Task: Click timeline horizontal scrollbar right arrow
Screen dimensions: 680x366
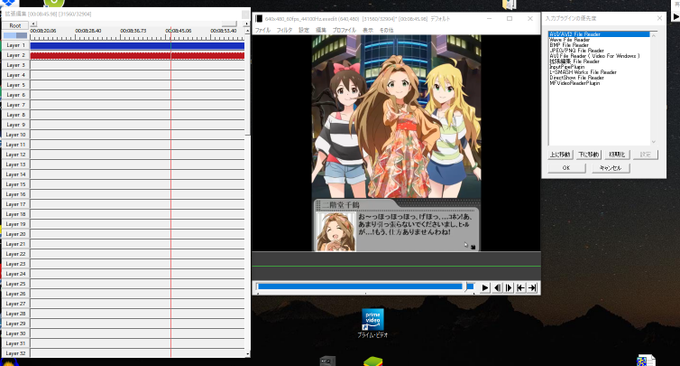Action: (x=247, y=24)
